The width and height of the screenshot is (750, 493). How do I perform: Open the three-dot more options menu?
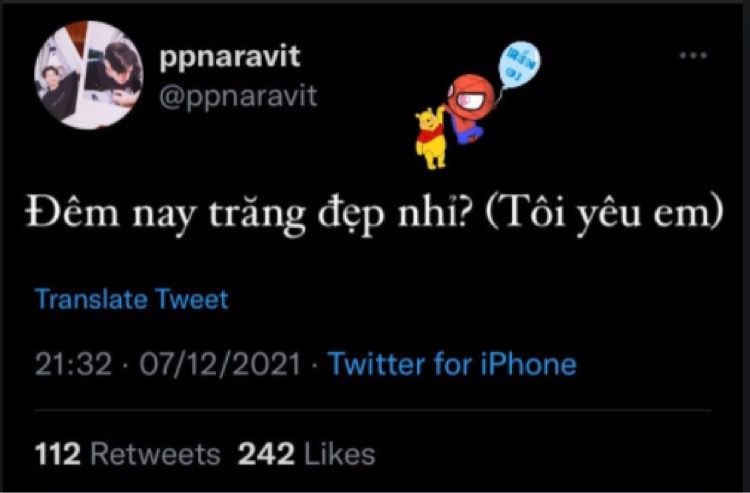[692, 56]
